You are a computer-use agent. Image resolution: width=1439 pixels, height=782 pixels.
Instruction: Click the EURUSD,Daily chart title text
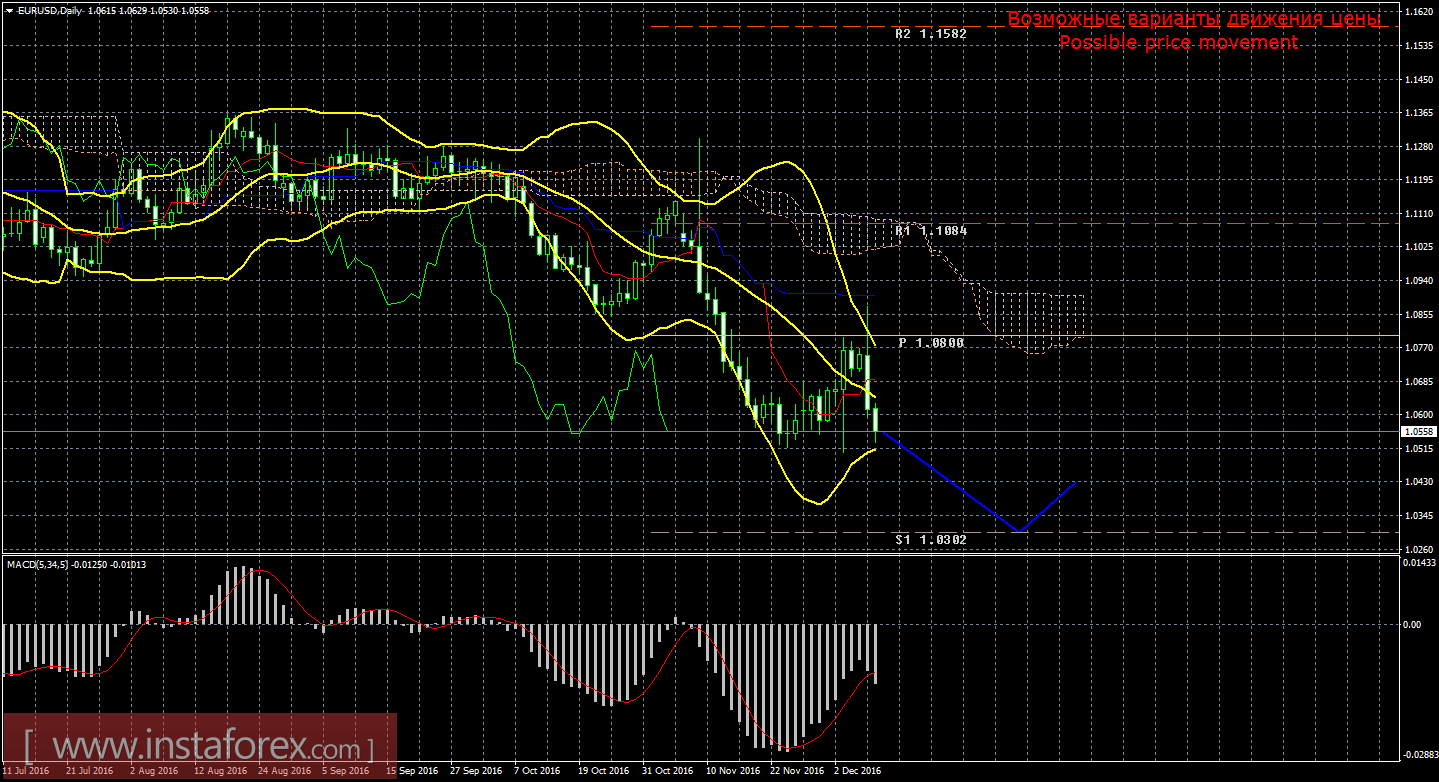click(48, 9)
